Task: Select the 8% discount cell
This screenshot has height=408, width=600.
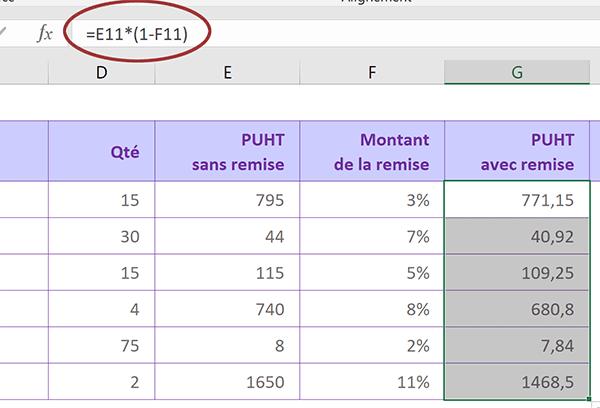Action: 372,308
